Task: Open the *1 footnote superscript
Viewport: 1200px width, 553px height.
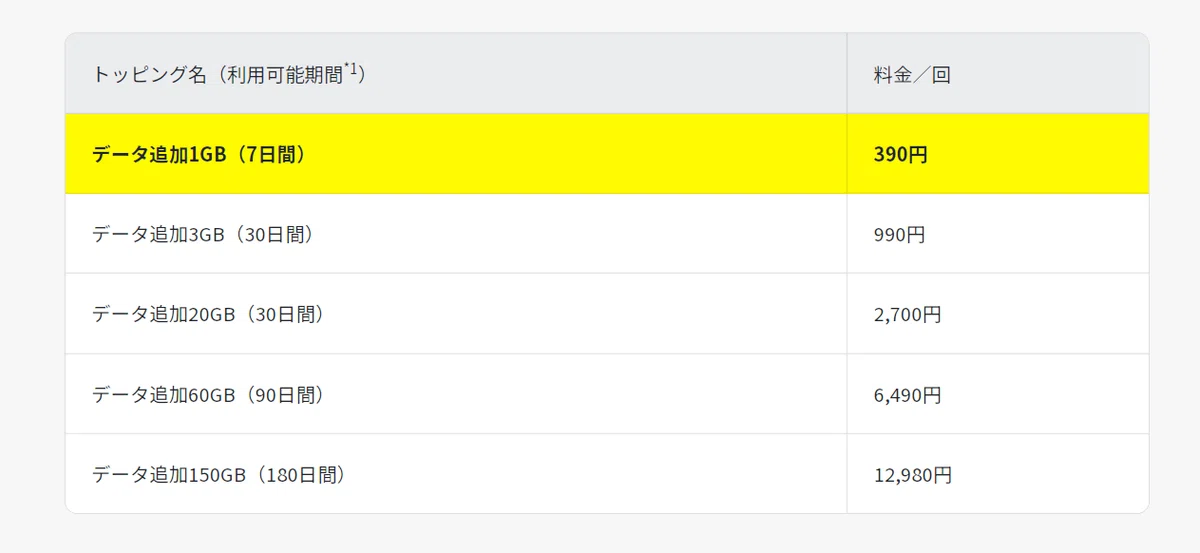Action: click(x=351, y=69)
